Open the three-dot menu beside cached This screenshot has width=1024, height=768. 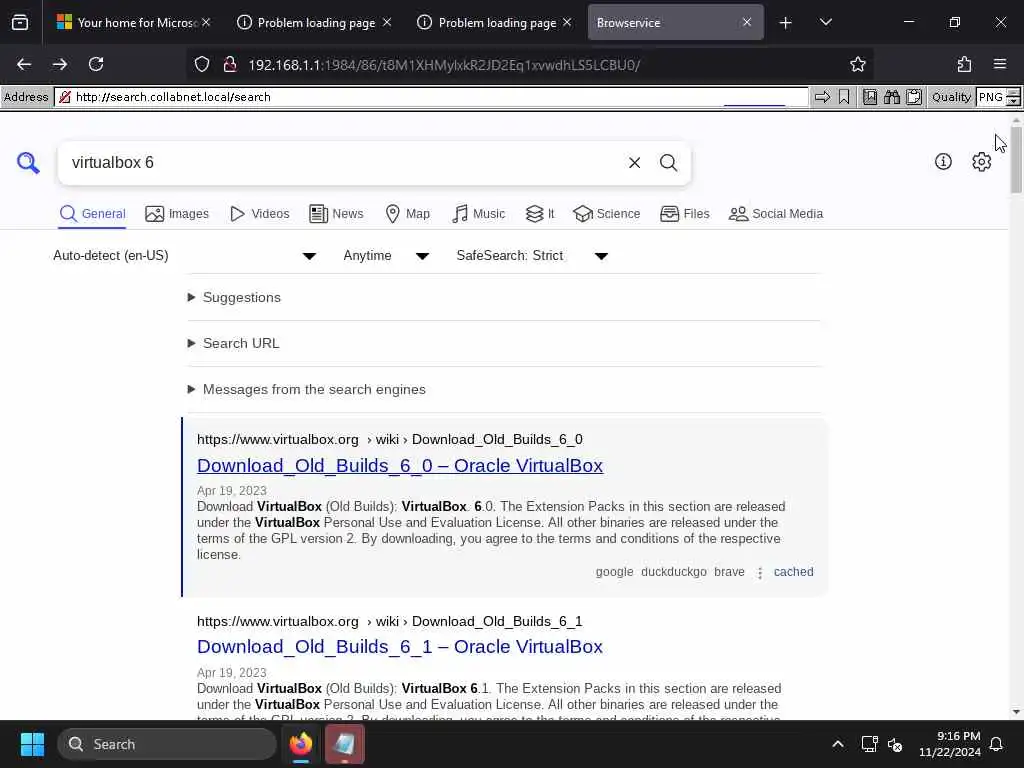pos(760,573)
